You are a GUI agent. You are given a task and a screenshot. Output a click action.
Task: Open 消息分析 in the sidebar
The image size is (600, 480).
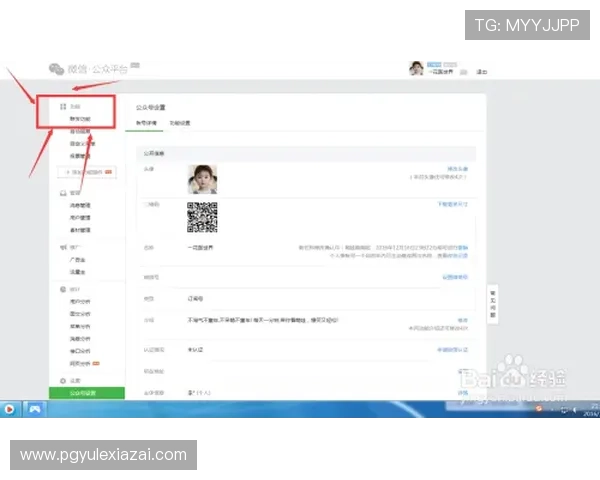click(x=80, y=338)
